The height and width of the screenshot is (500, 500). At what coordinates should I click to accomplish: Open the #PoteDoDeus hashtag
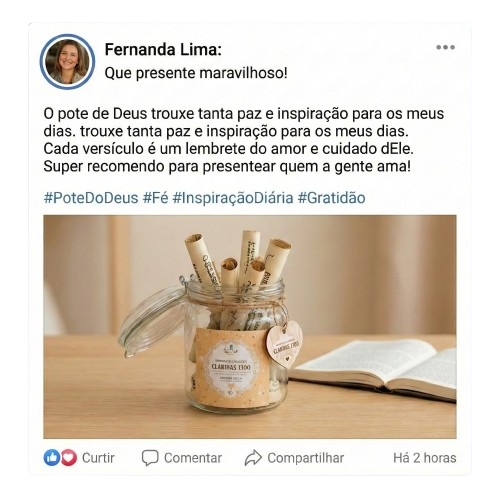point(91,198)
